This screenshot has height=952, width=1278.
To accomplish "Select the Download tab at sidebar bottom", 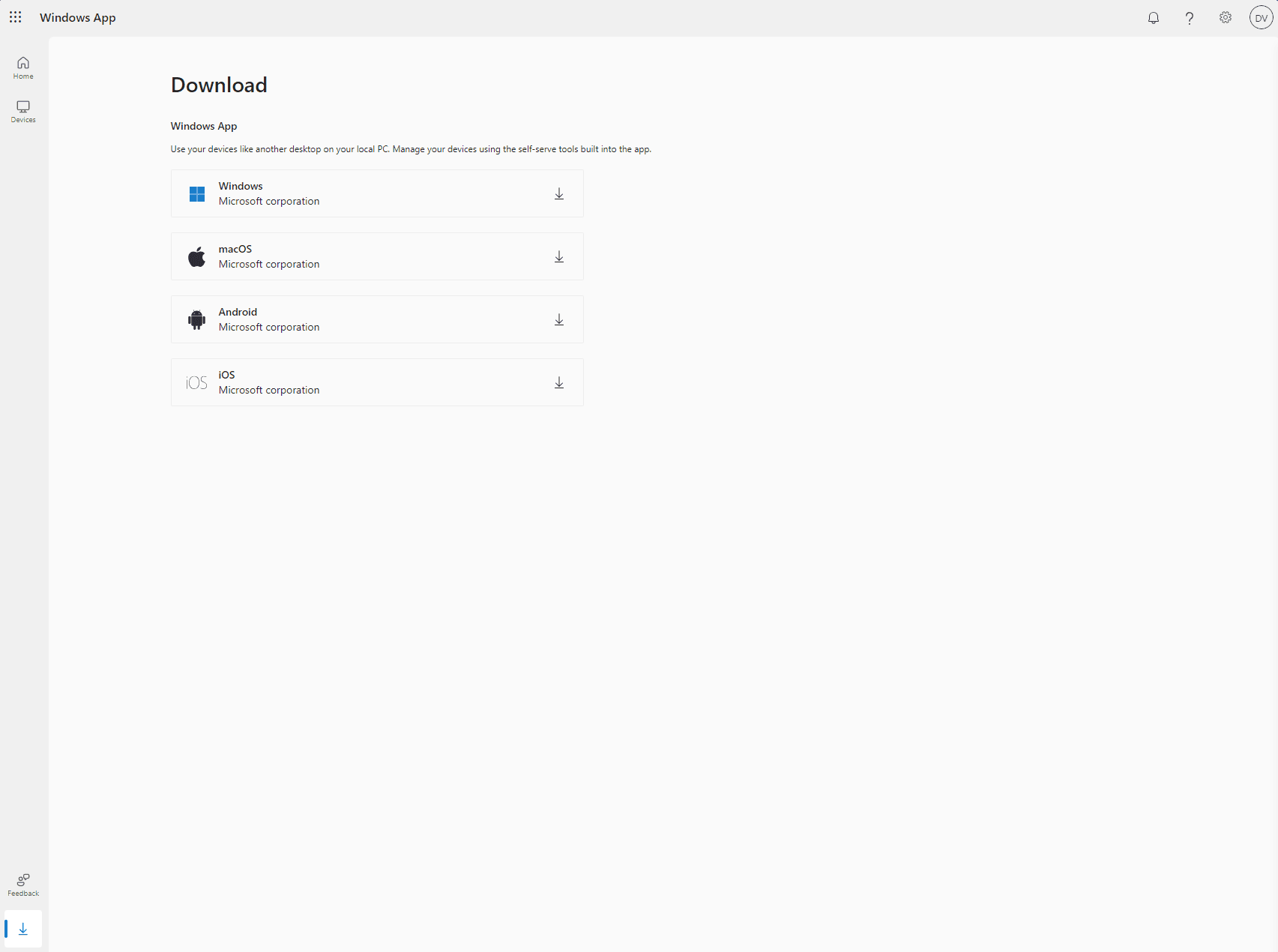I will coord(23,929).
